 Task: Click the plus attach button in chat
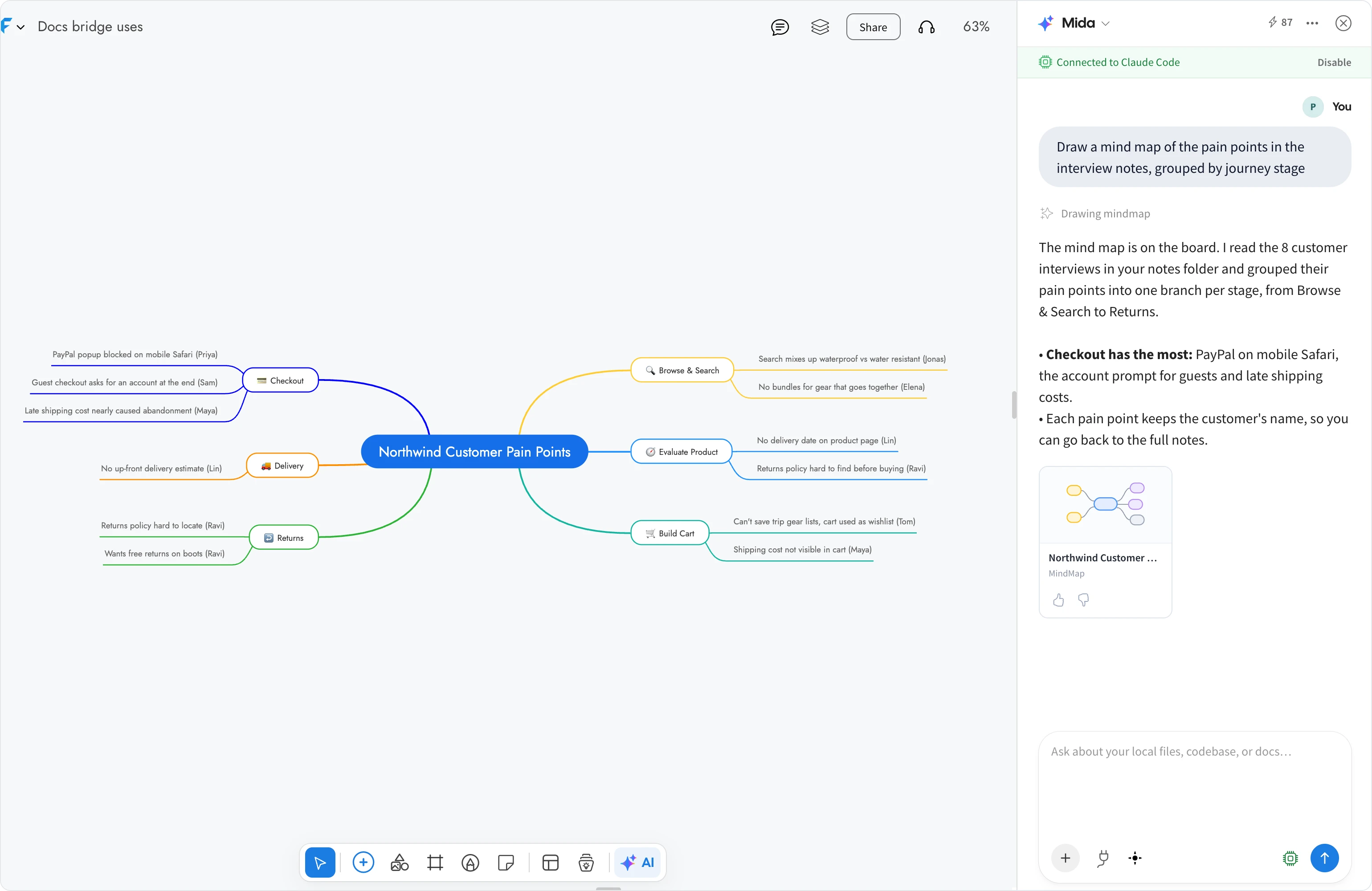coord(1066,858)
